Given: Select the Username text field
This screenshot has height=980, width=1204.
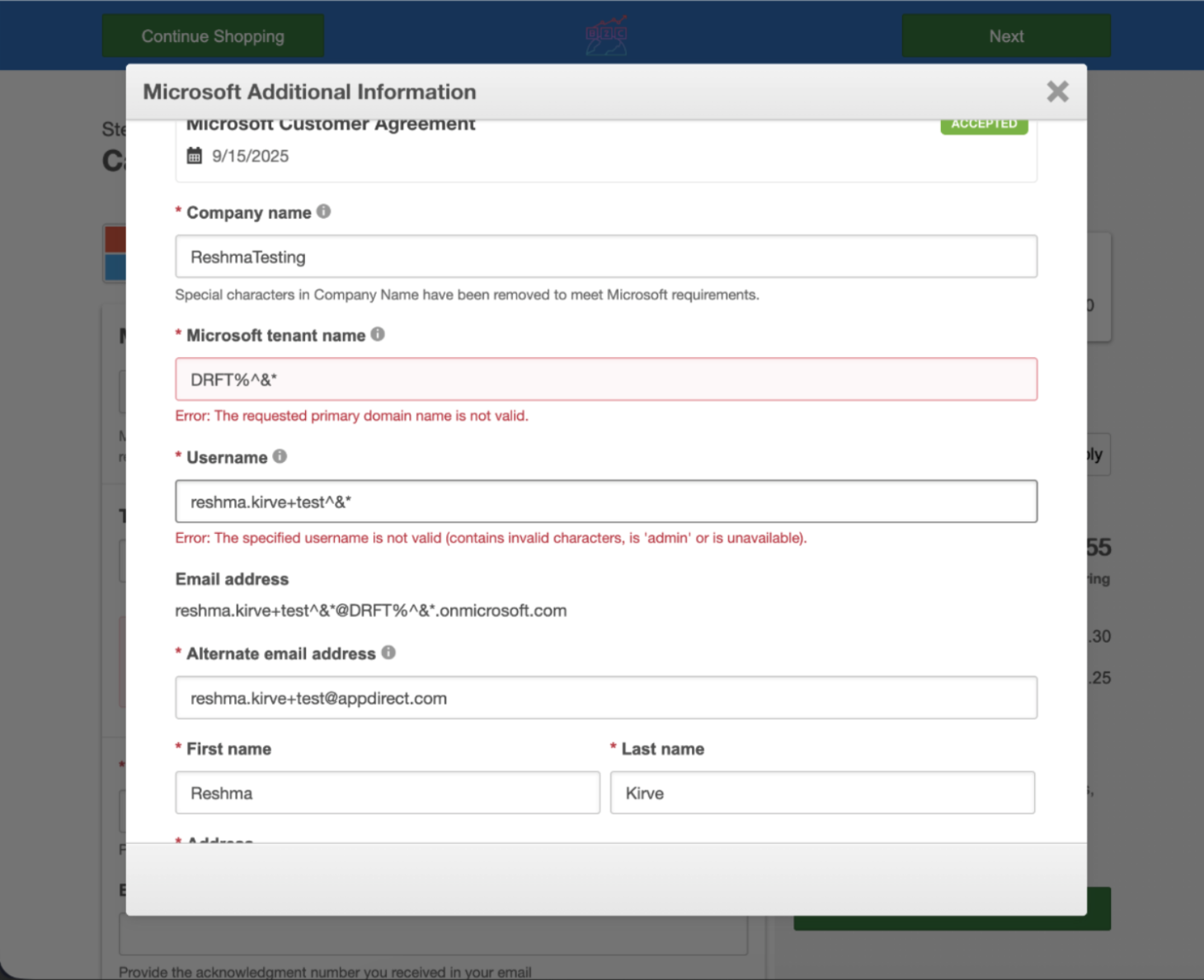Looking at the screenshot, I should [x=605, y=502].
